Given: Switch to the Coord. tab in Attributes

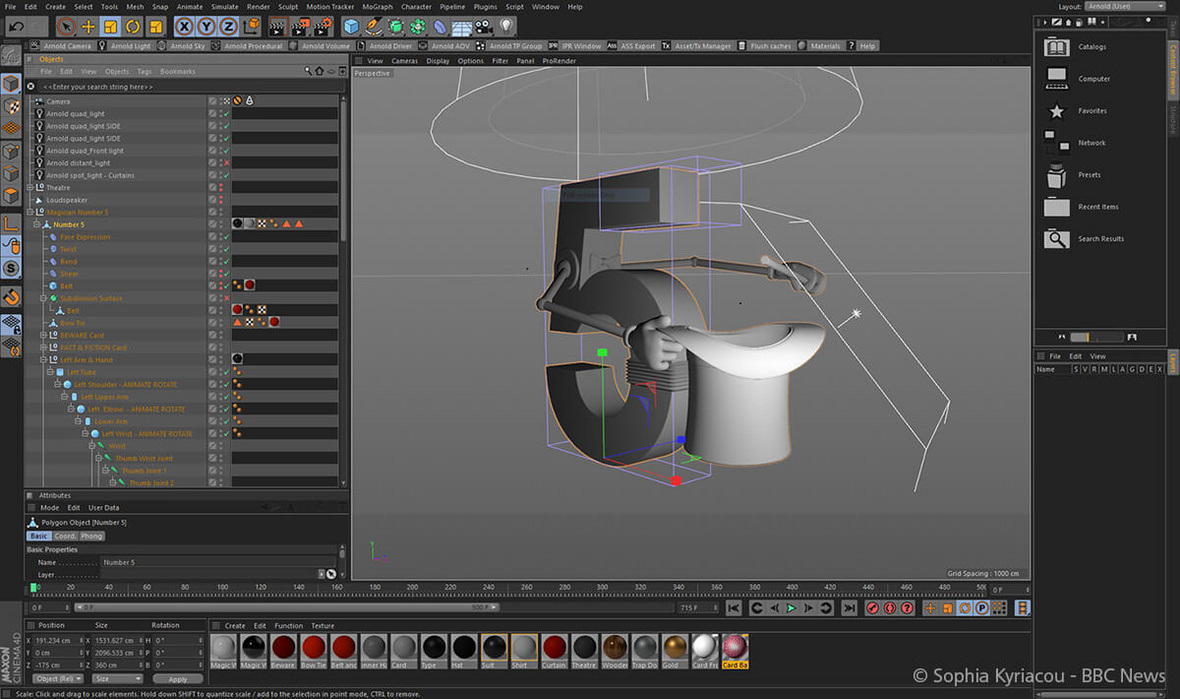Looking at the screenshot, I should 65,536.
